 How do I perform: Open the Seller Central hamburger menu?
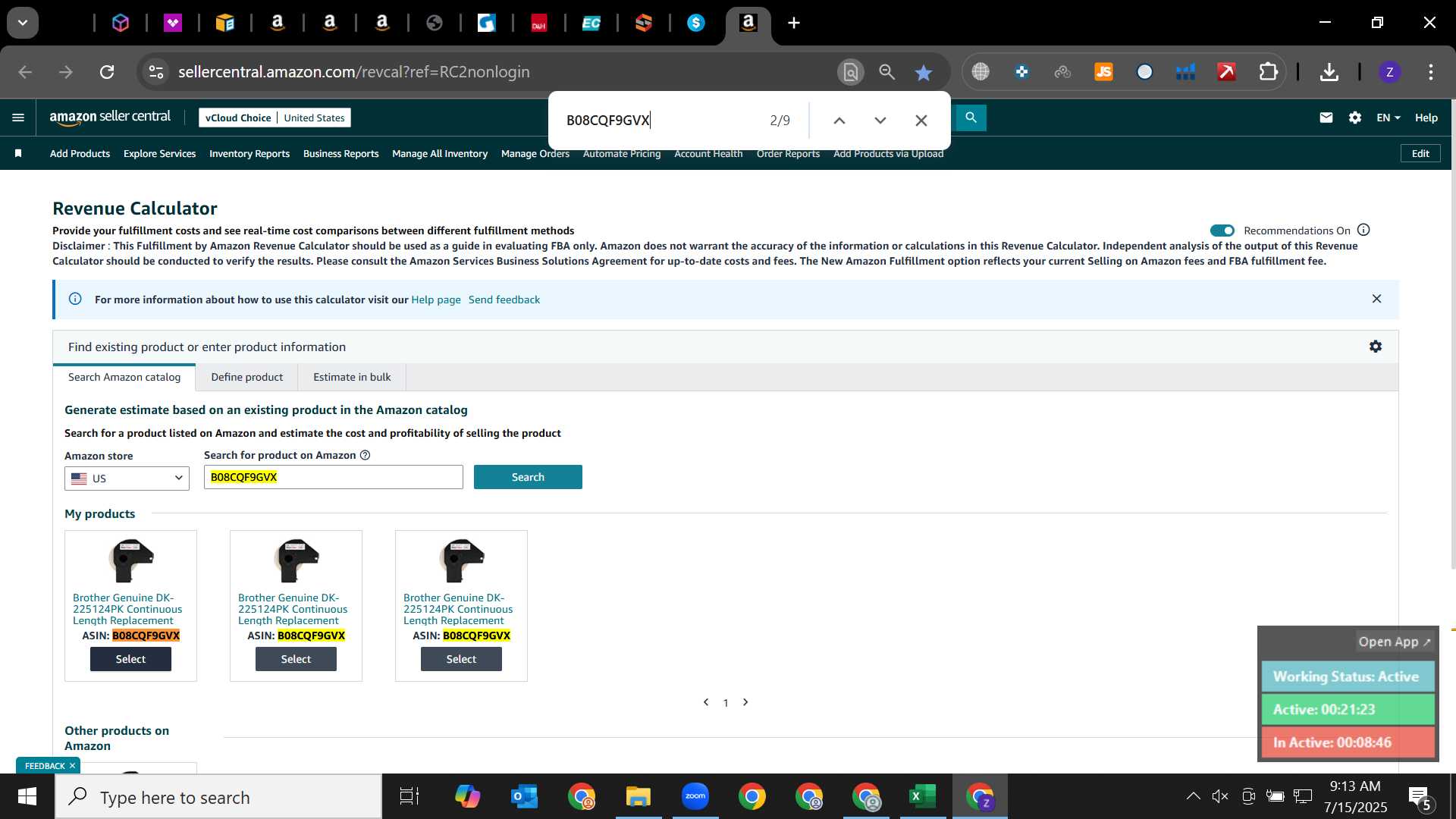point(18,118)
